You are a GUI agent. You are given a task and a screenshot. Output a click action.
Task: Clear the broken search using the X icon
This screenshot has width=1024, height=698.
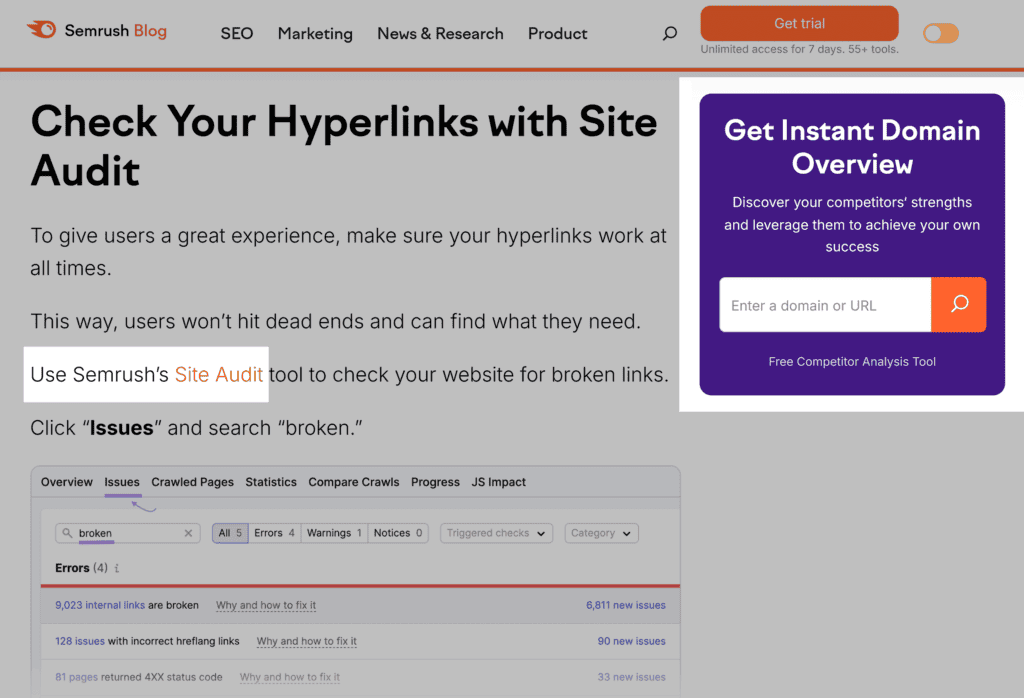pos(188,533)
